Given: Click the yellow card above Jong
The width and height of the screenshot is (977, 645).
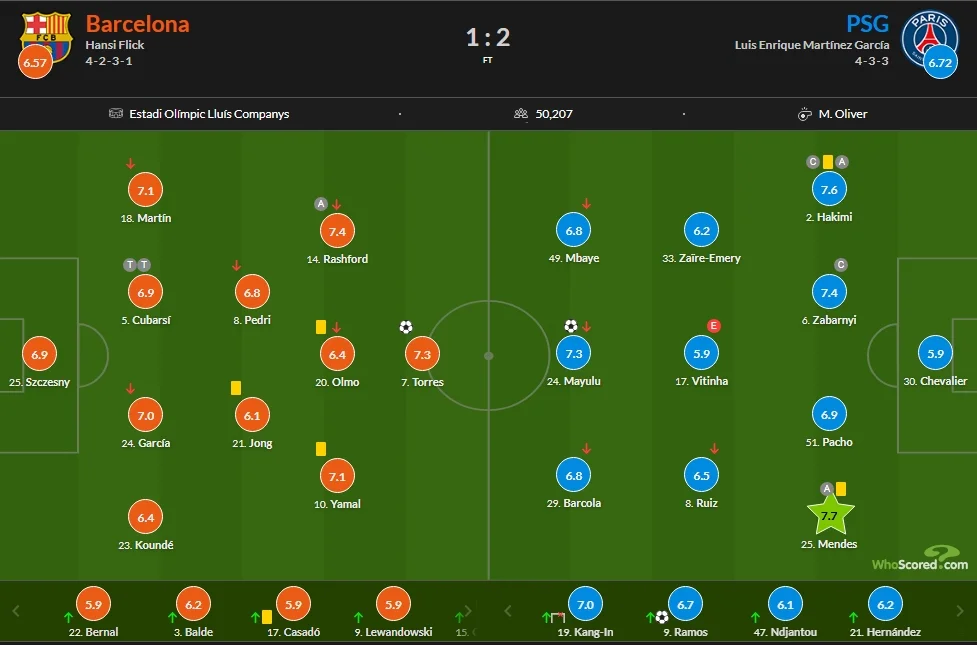Looking at the screenshot, I should (236, 387).
